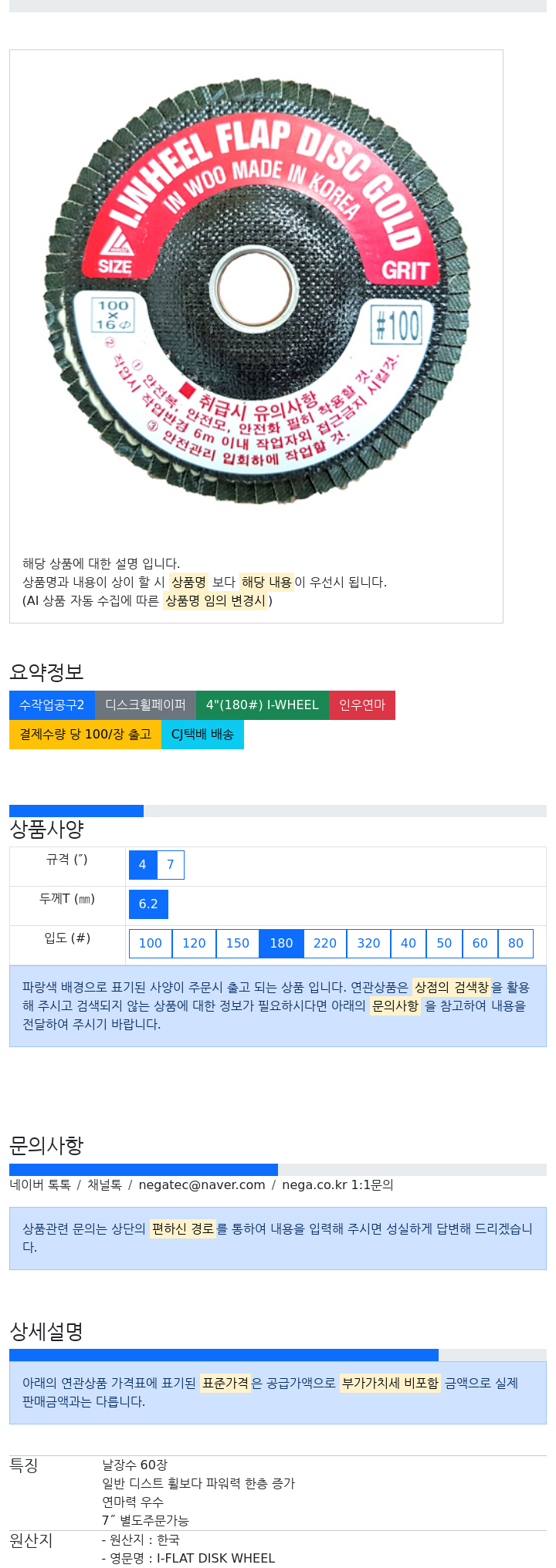Select grit 220 option
Screen dimensions: 556x1568
tap(325, 944)
